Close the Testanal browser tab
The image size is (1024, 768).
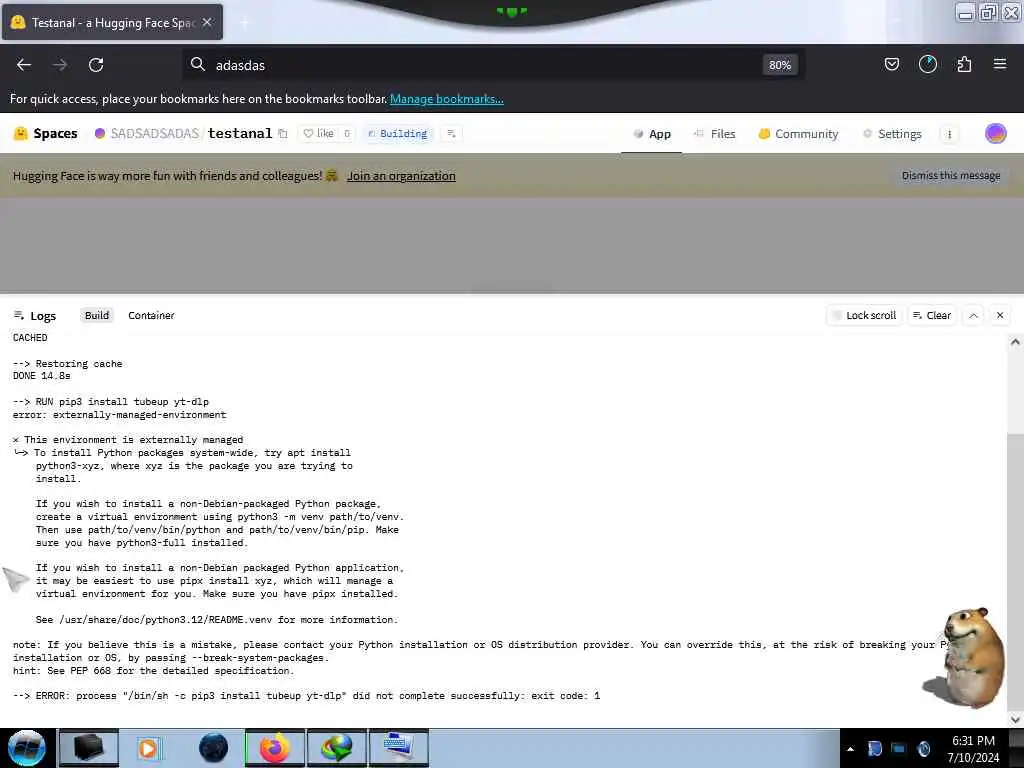coord(207,22)
